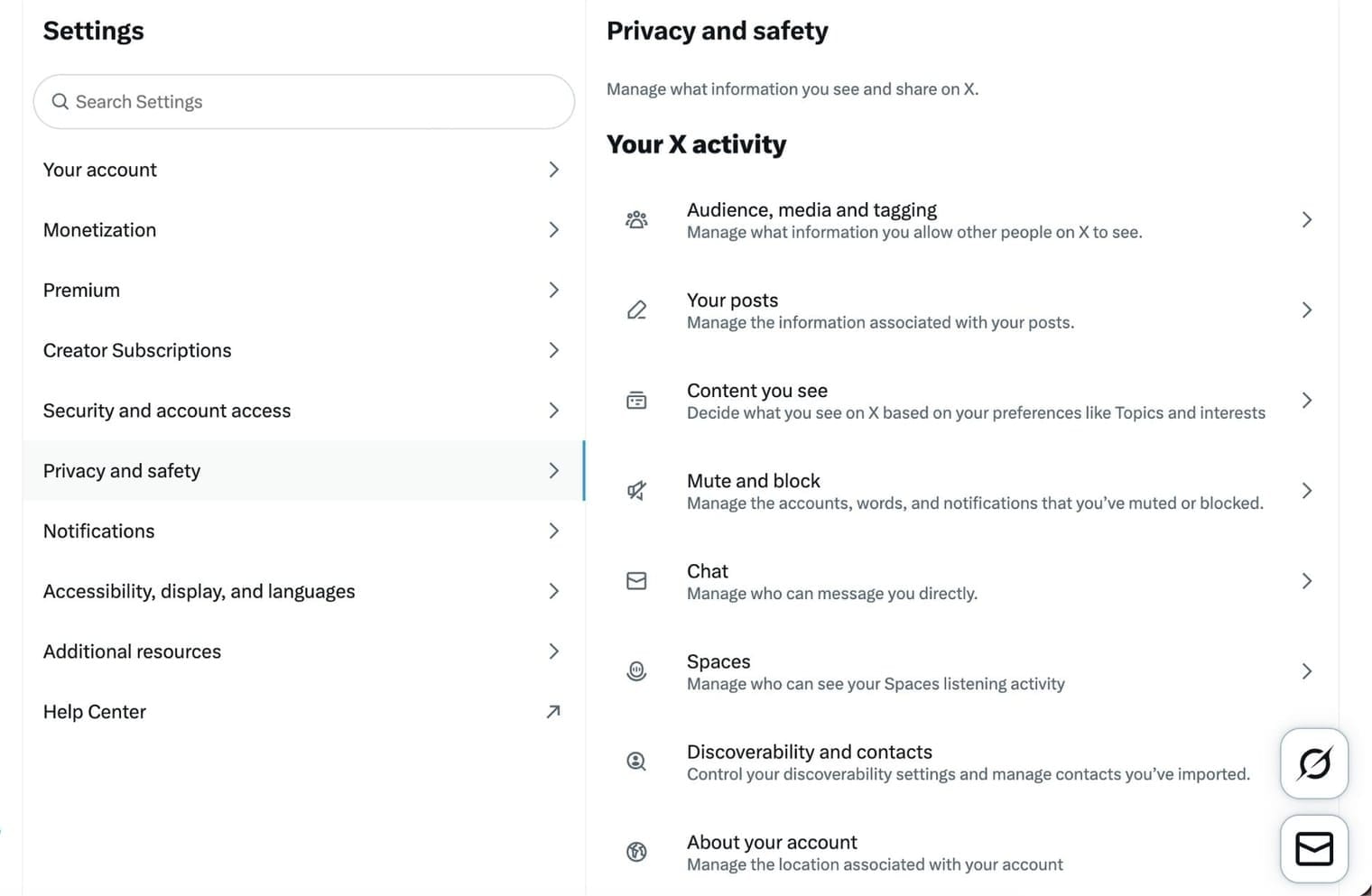Select the pencil icon beside Your posts
The height and width of the screenshot is (896, 1372).
[636, 309]
